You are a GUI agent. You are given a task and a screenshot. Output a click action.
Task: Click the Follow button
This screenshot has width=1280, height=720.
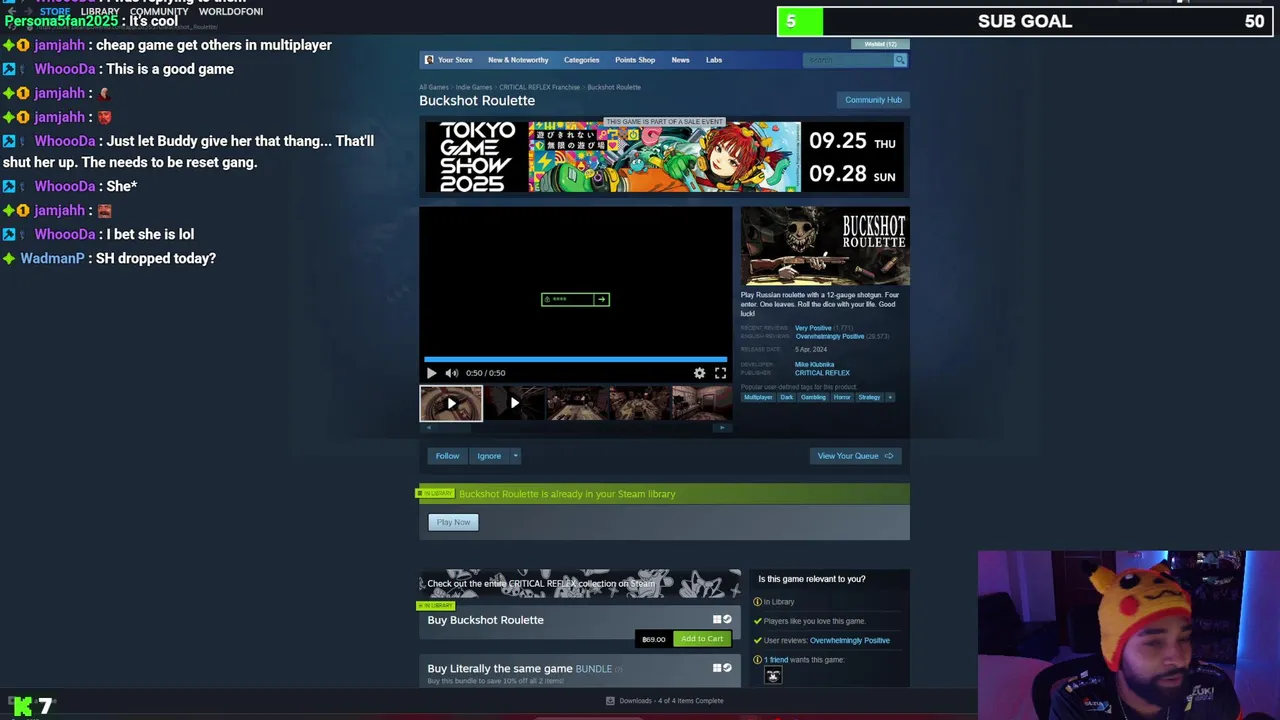tap(447, 456)
